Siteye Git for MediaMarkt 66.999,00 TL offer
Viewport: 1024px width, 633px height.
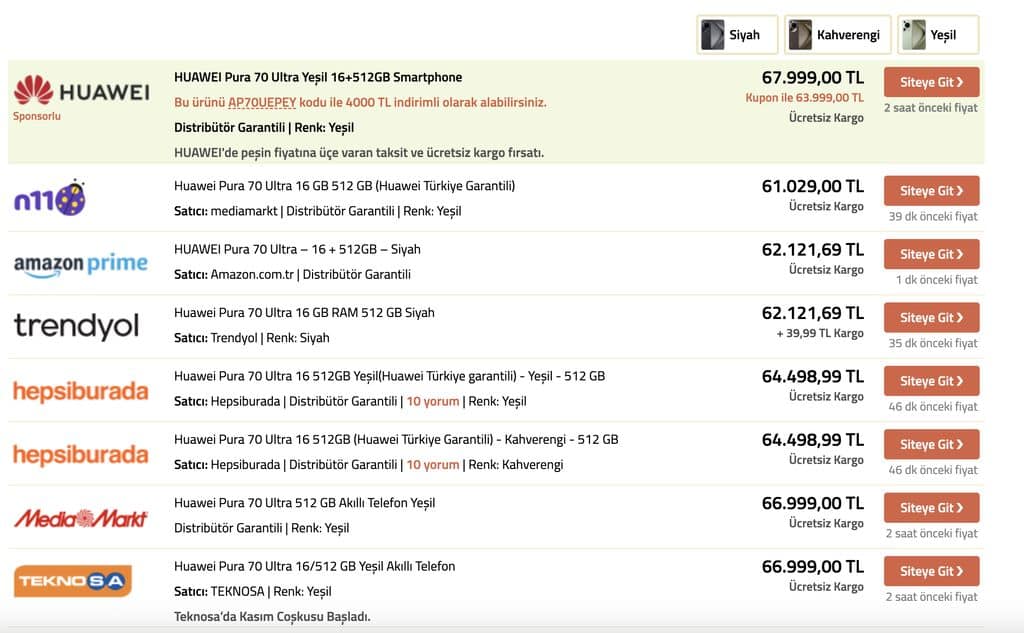tap(931, 508)
